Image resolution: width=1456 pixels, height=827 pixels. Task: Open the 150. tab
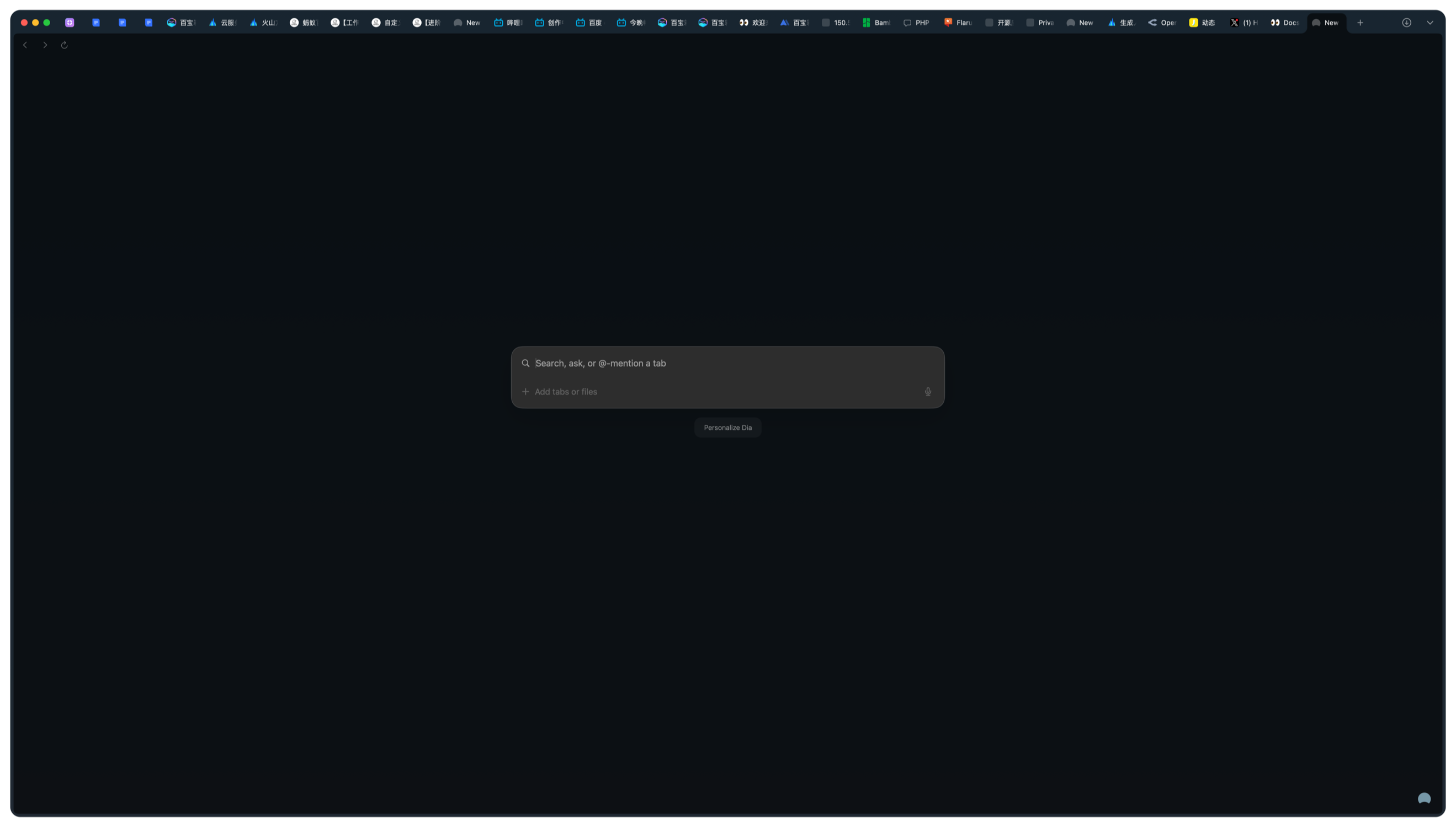(x=835, y=23)
